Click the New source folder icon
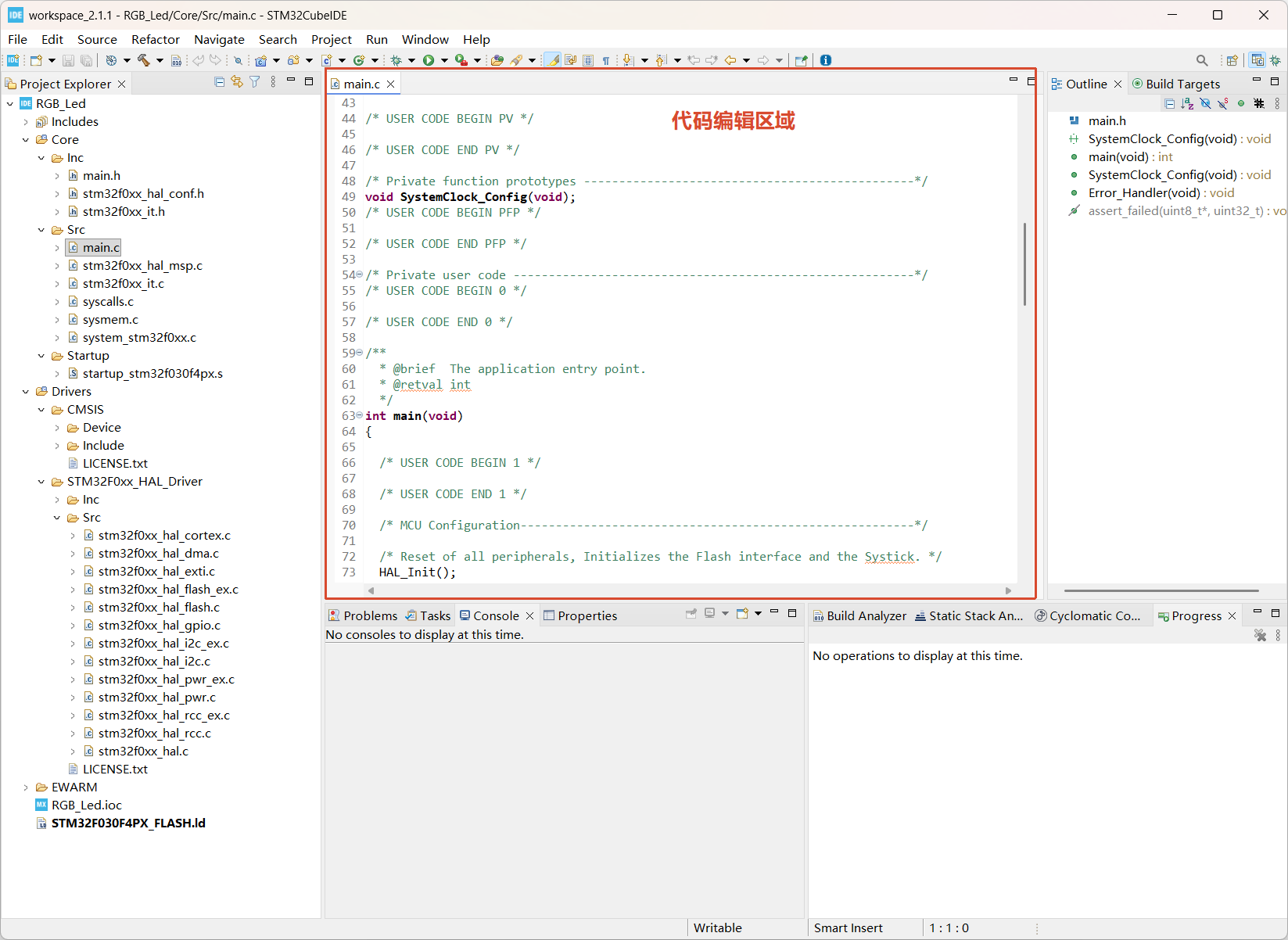The height and width of the screenshot is (940, 1288). [293, 60]
